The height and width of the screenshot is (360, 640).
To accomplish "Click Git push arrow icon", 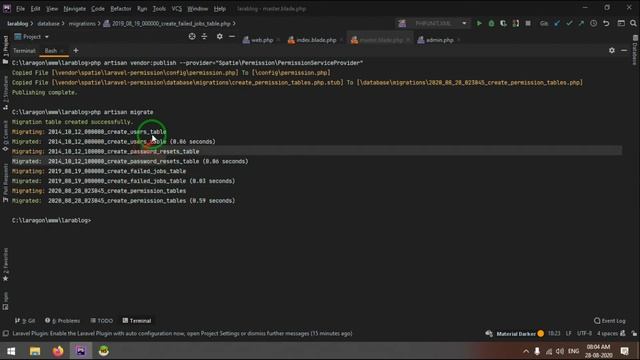I will coord(581,23).
